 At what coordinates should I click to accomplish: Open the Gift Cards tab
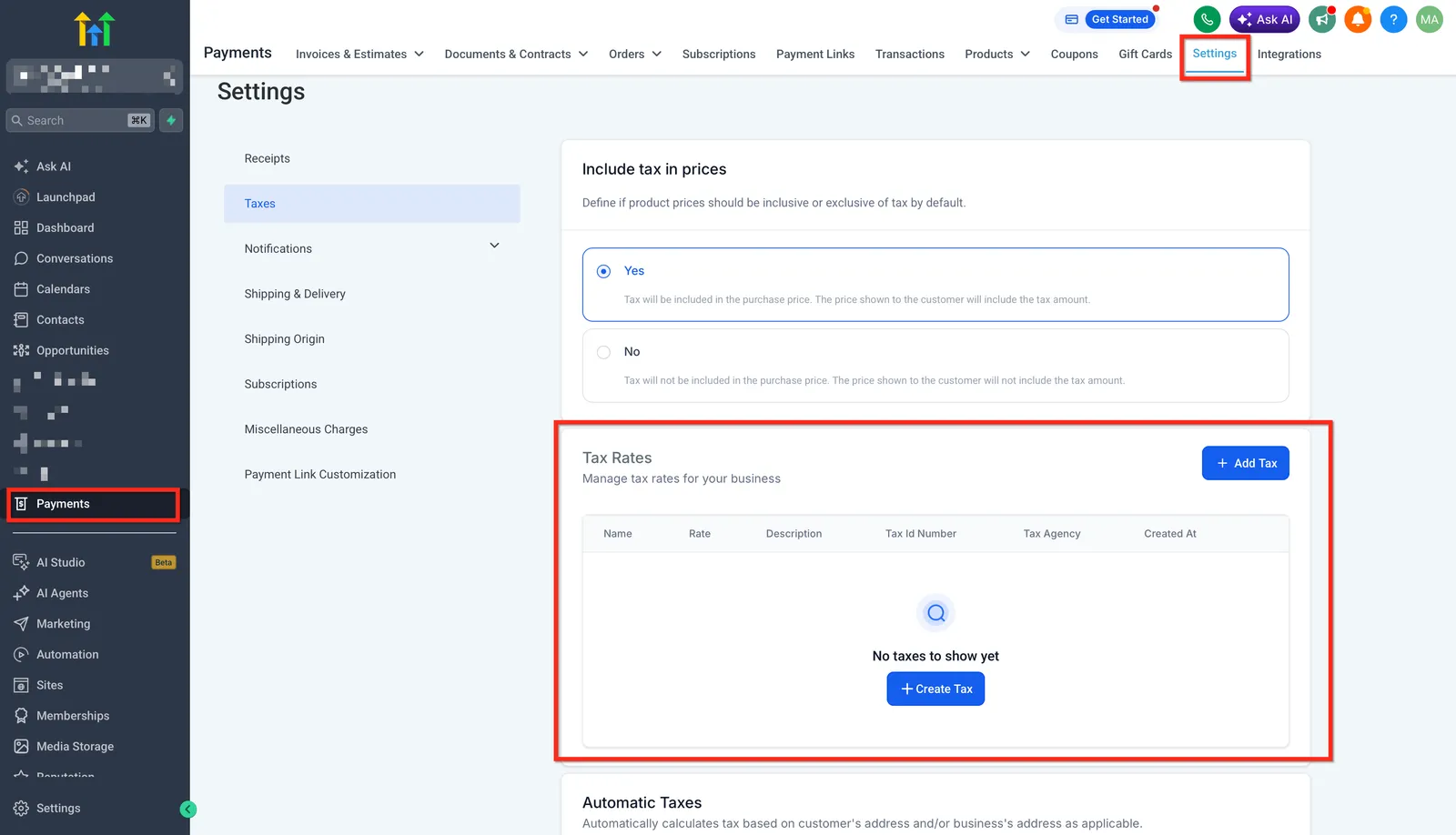1146,54
